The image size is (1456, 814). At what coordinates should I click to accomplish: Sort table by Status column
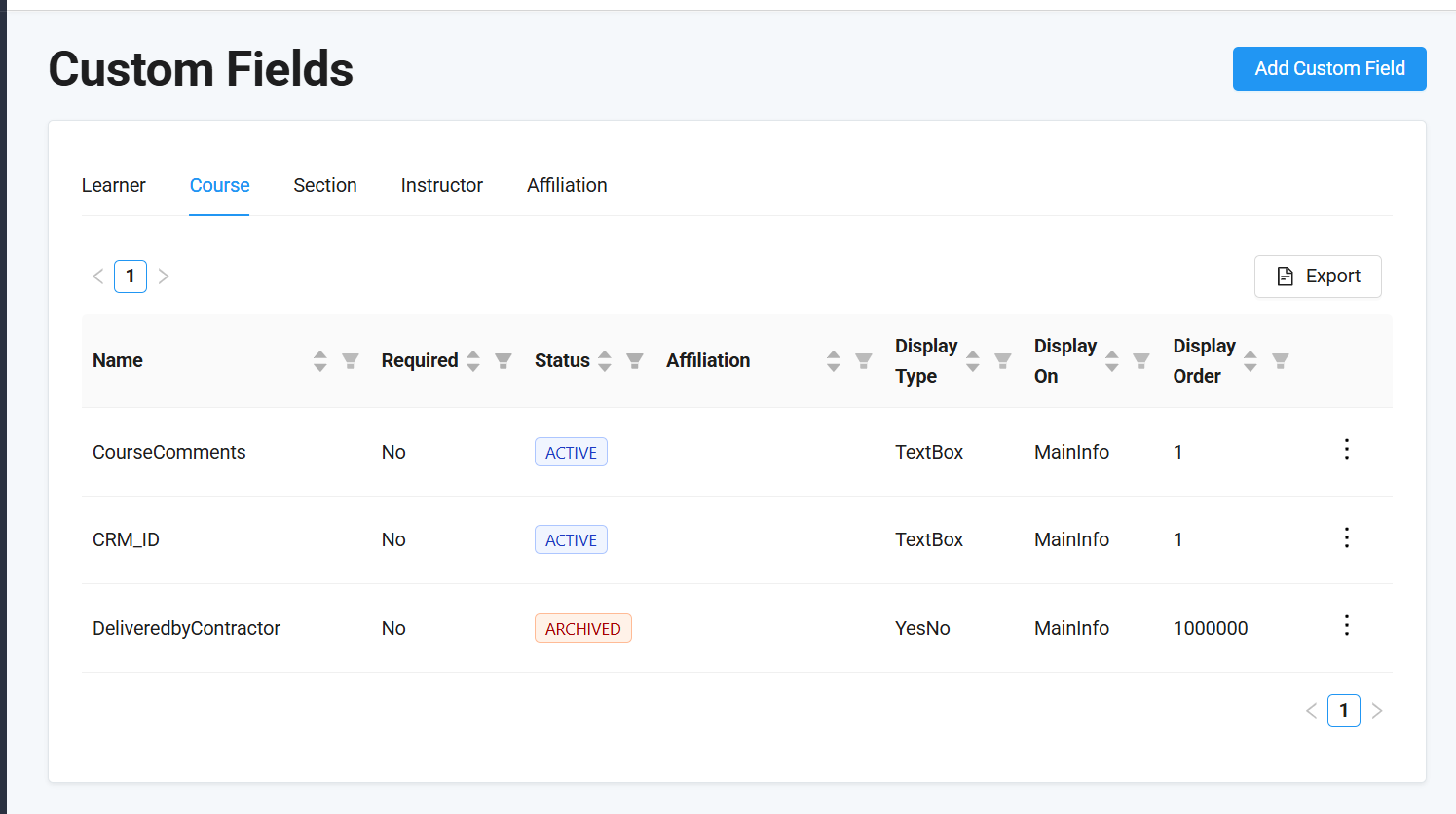(x=605, y=361)
